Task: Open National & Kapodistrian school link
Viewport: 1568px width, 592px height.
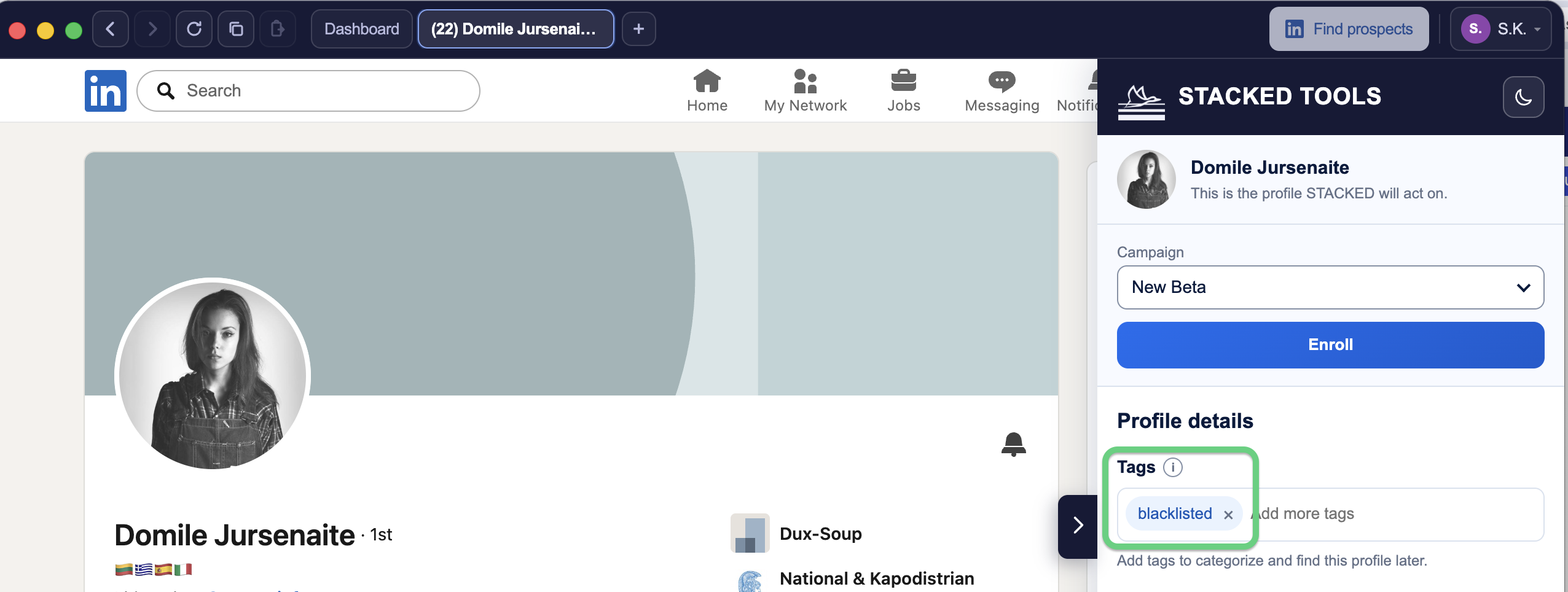Action: coord(877,578)
